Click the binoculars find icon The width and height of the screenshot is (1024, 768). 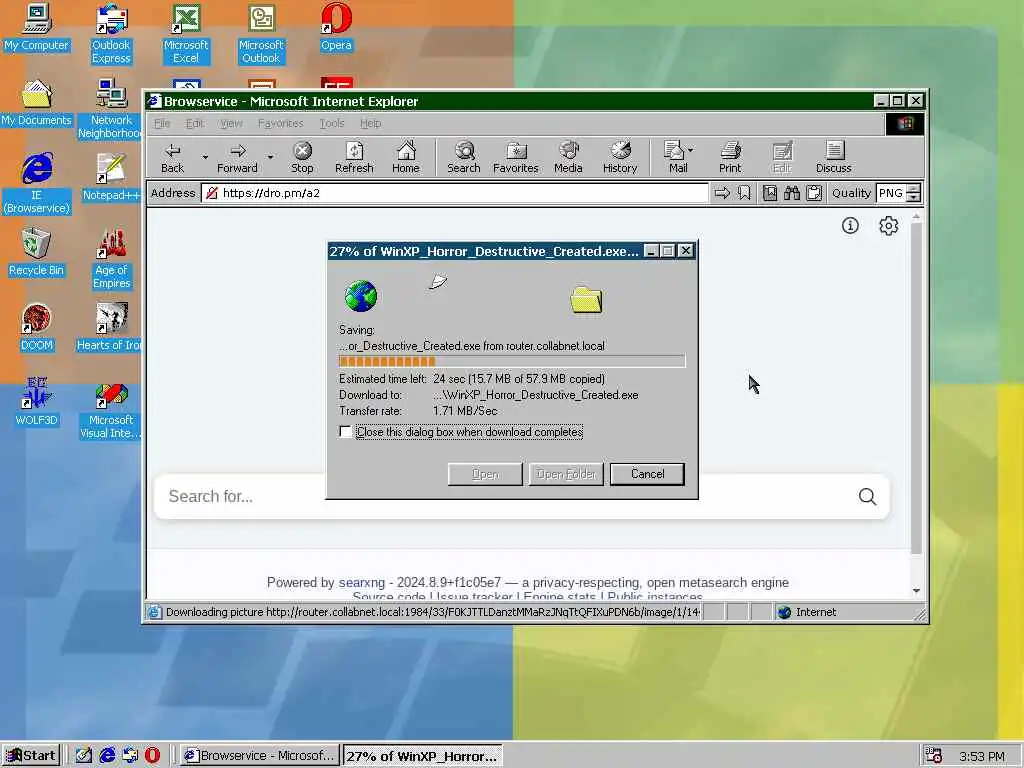point(792,193)
